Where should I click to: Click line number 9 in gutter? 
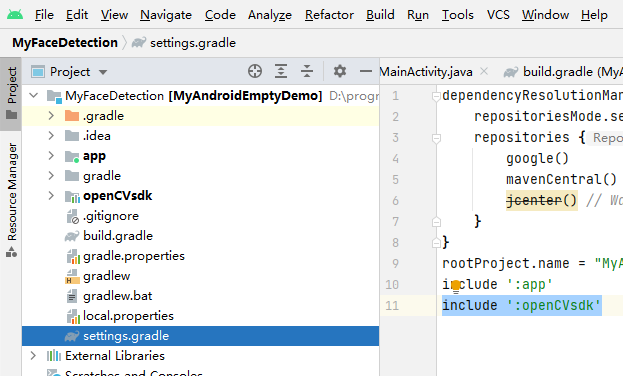[x=395, y=264]
